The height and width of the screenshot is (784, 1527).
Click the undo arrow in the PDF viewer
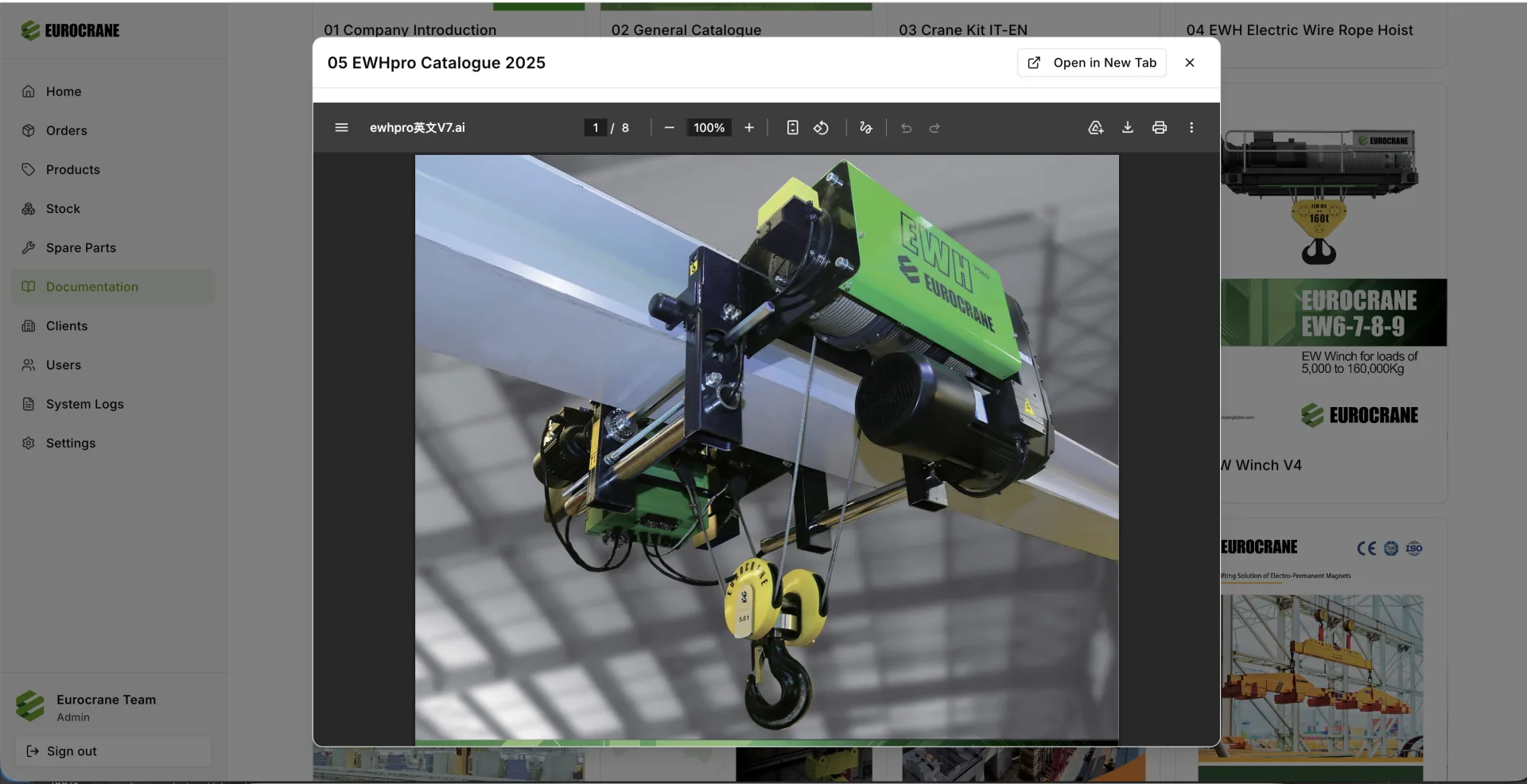(906, 127)
